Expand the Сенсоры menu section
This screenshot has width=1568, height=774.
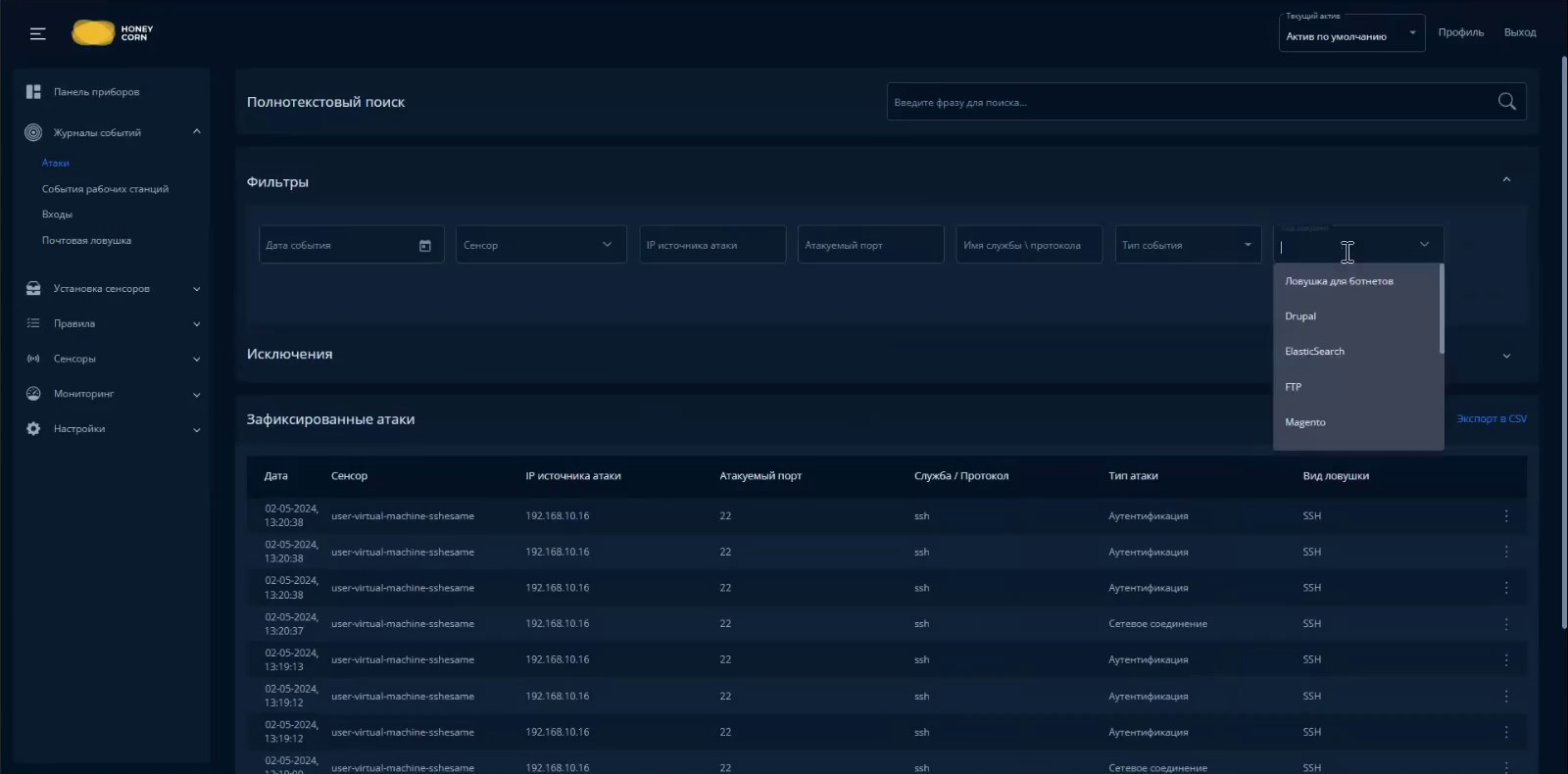click(x=197, y=360)
